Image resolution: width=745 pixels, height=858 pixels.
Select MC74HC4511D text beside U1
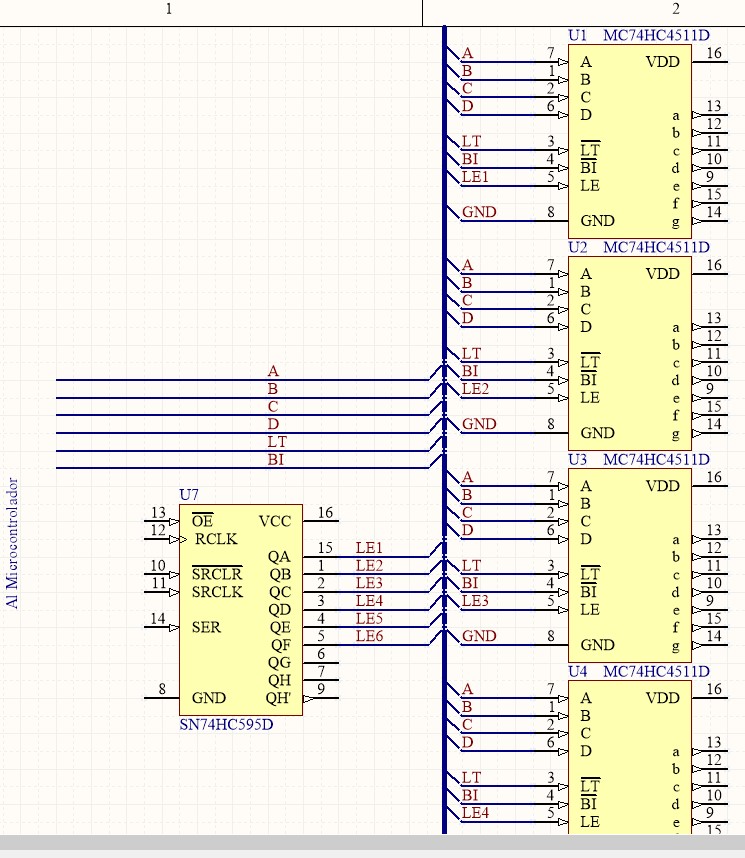[656, 35]
